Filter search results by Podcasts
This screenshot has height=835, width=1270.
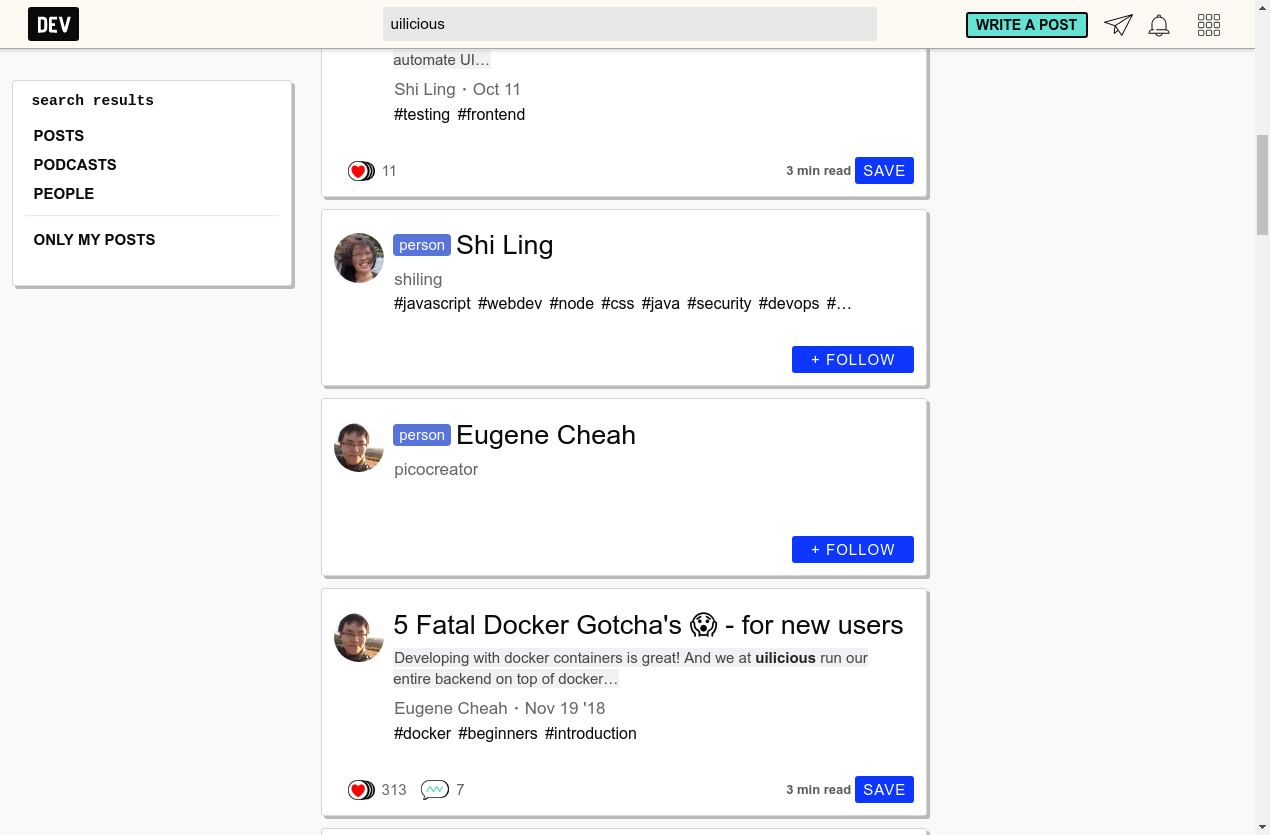(75, 165)
